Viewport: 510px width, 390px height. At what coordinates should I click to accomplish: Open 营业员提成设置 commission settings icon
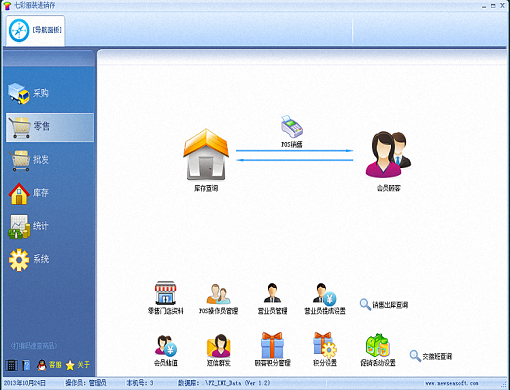click(x=324, y=294)
